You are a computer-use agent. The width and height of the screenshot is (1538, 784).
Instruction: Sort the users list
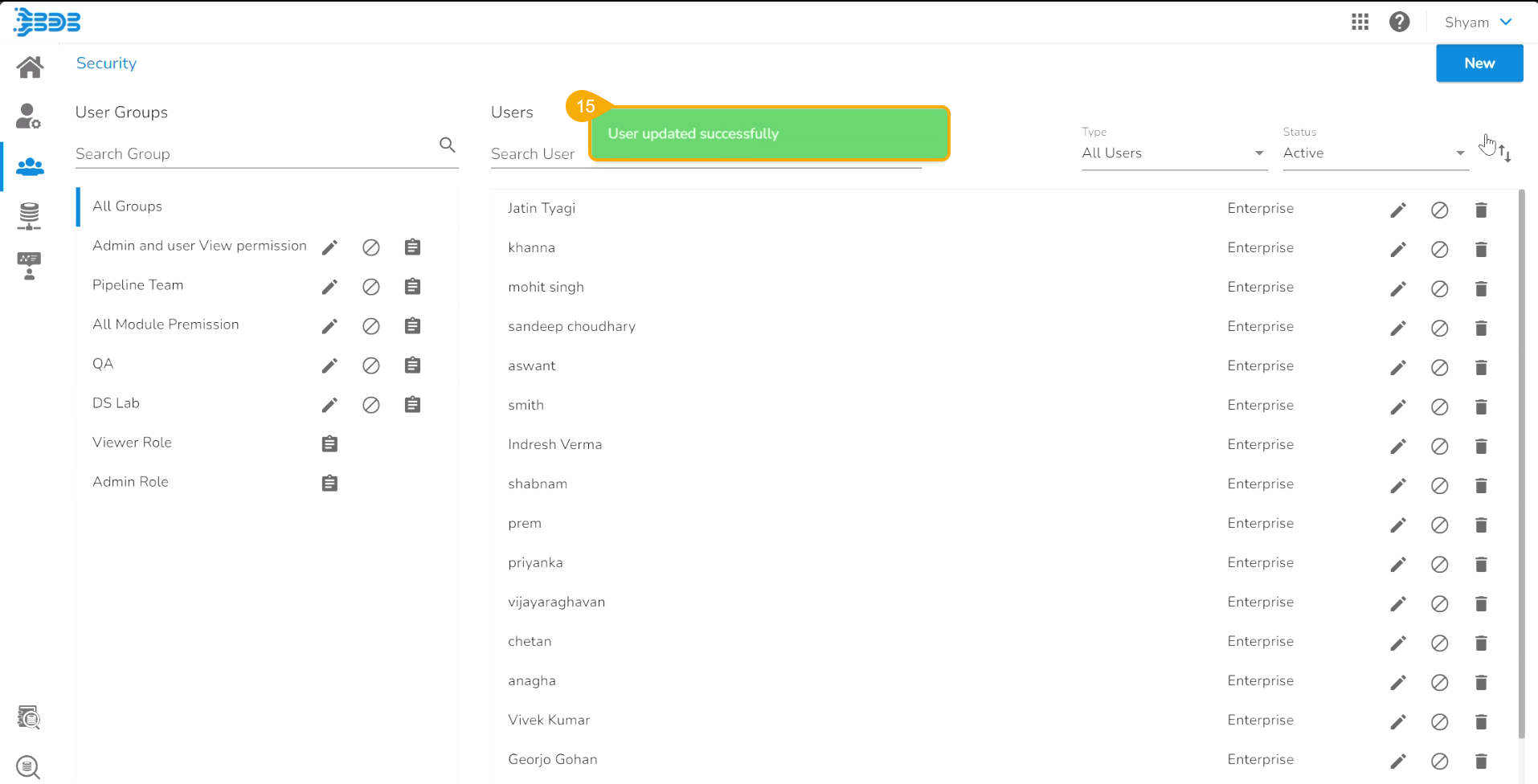(x=1505, y=153)
